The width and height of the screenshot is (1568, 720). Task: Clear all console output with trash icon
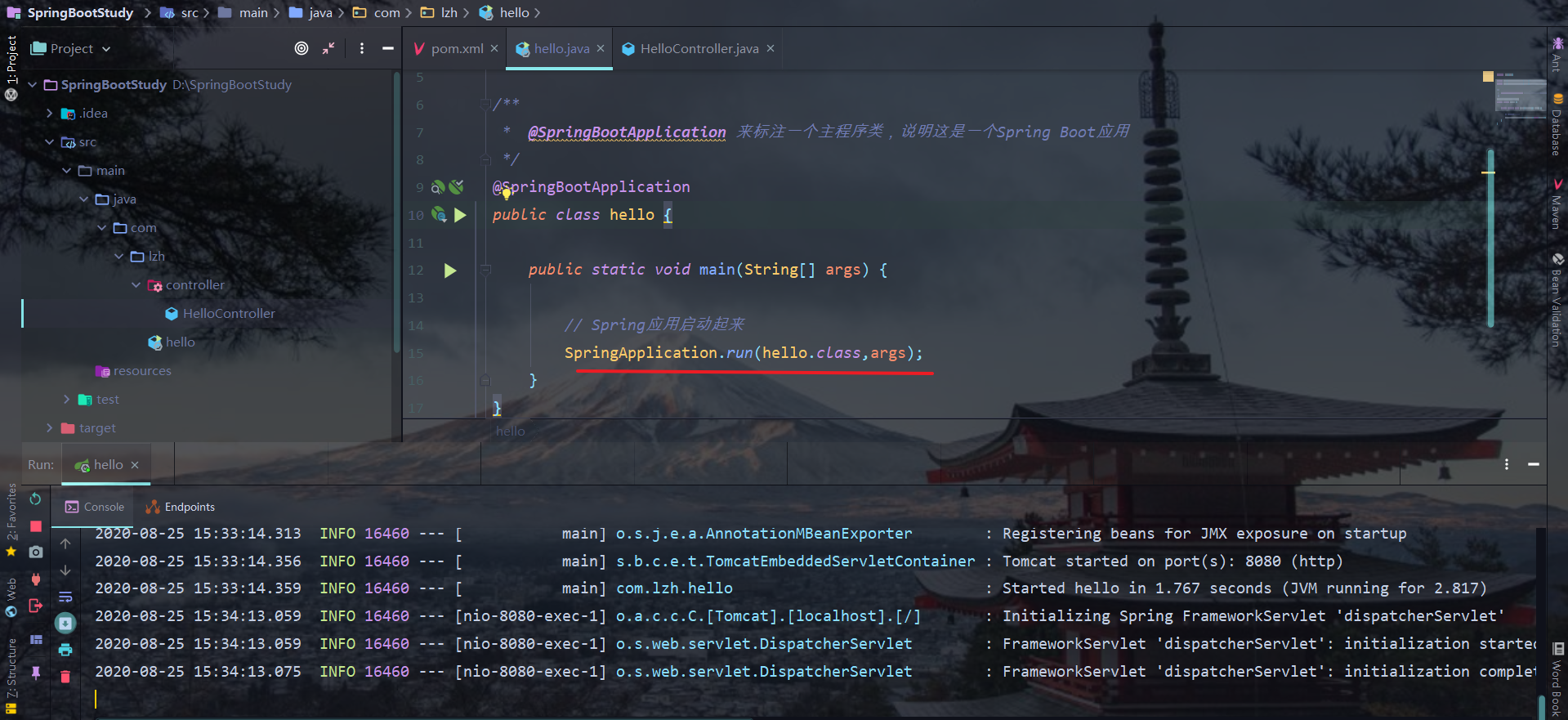click(65, 677)
